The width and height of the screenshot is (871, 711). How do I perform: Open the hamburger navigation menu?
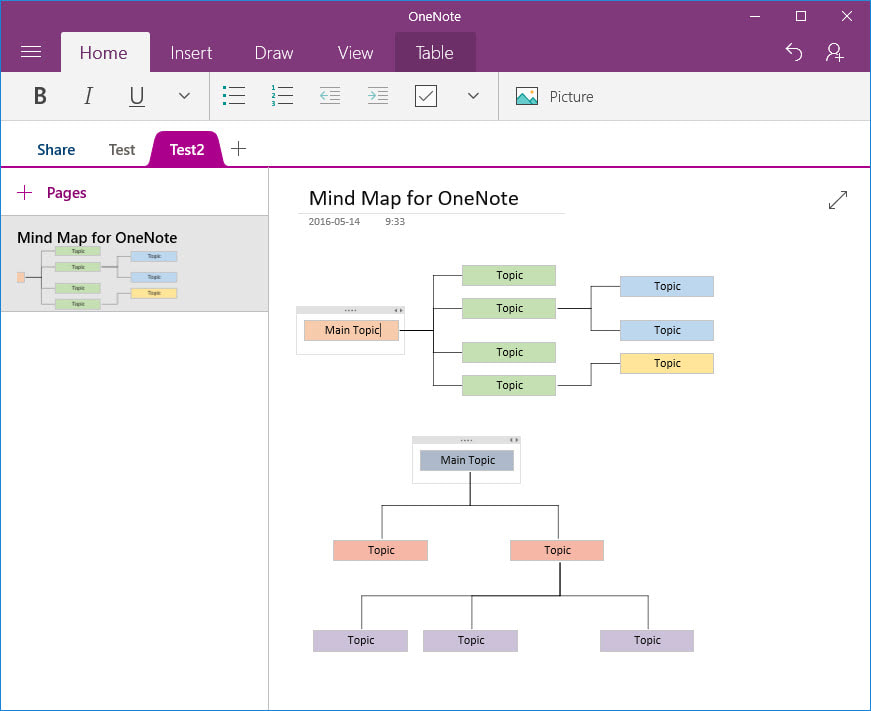[x=31, y=52]
